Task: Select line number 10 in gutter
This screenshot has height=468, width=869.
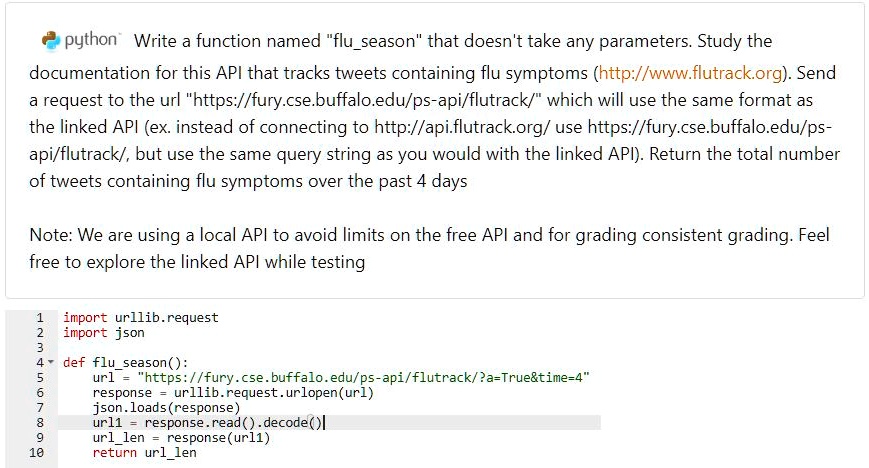Action: click(37, 452)
